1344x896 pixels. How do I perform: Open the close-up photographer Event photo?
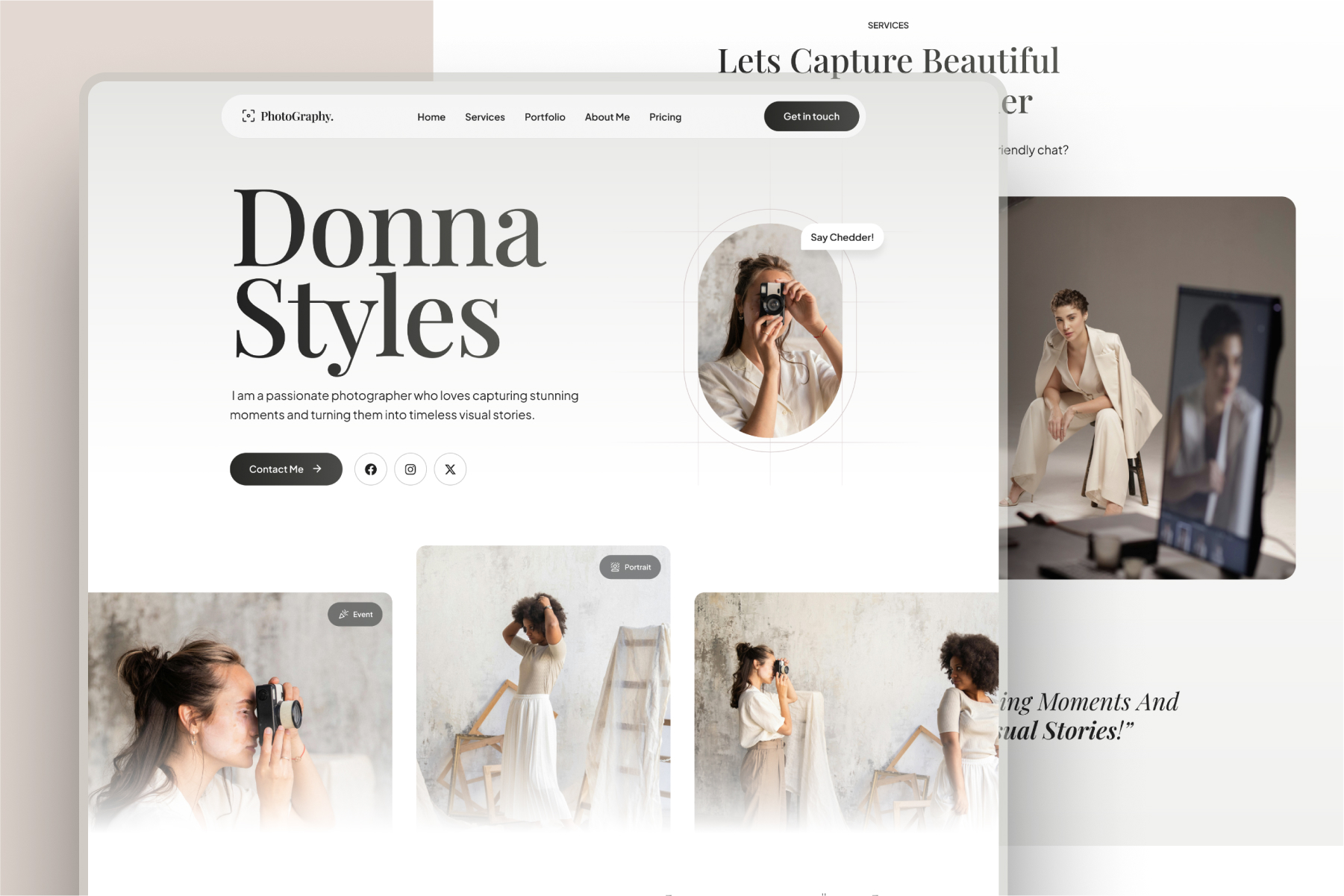pos(239,716)
